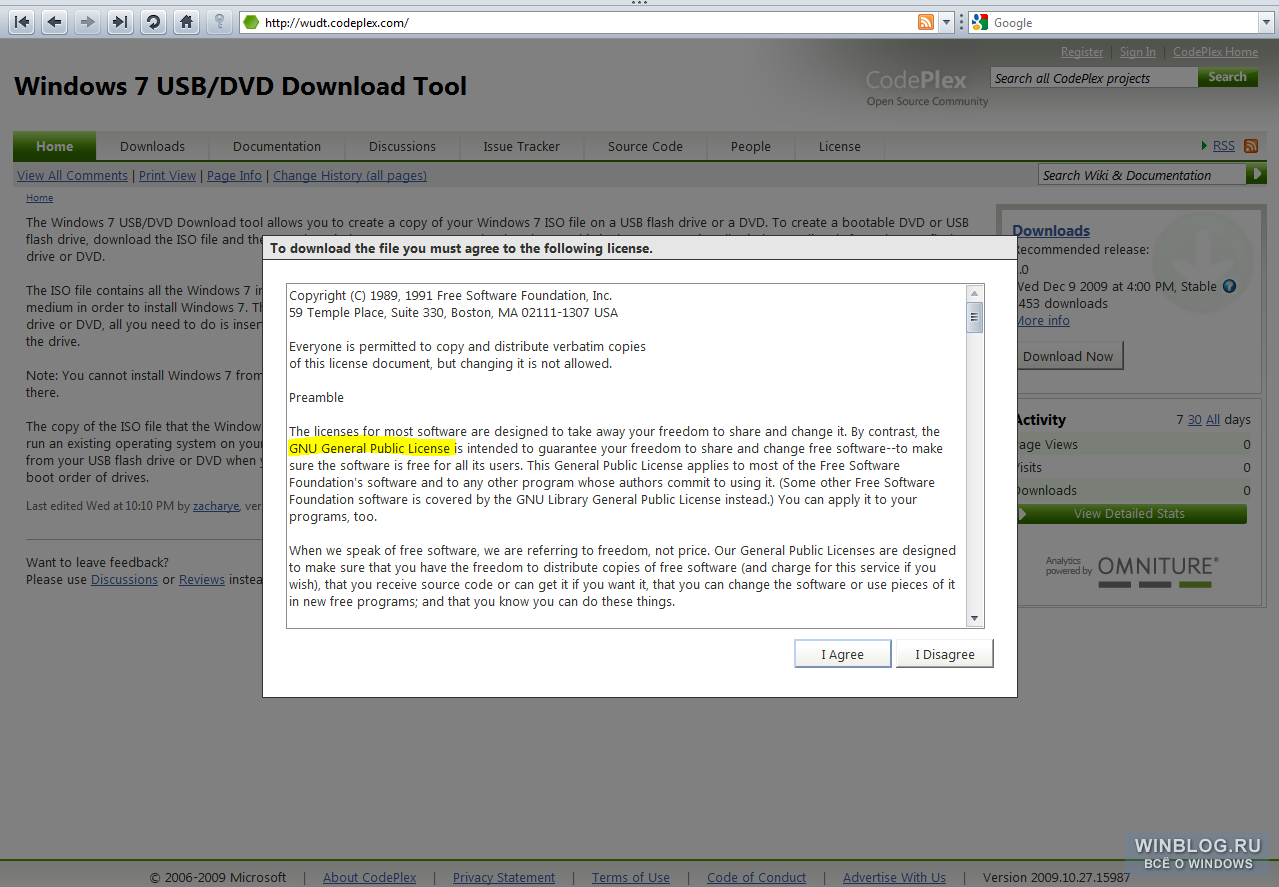Image resolution: width=1279 pixels, height=887 pixels.
Task: Reload the current page
Action: pyautogui.click(x=153, y=22)
